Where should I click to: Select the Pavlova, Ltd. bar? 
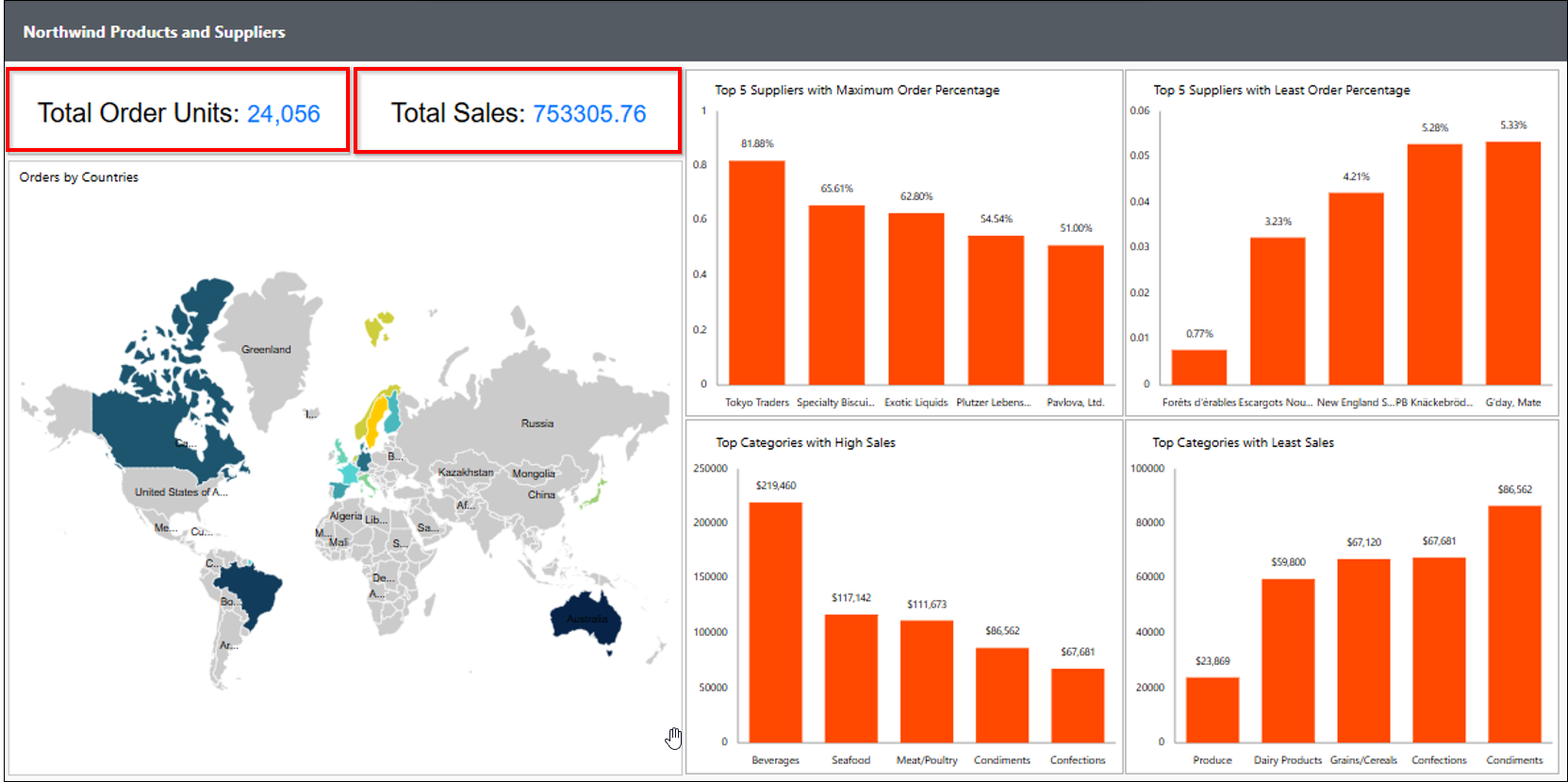click(1075, 315)
